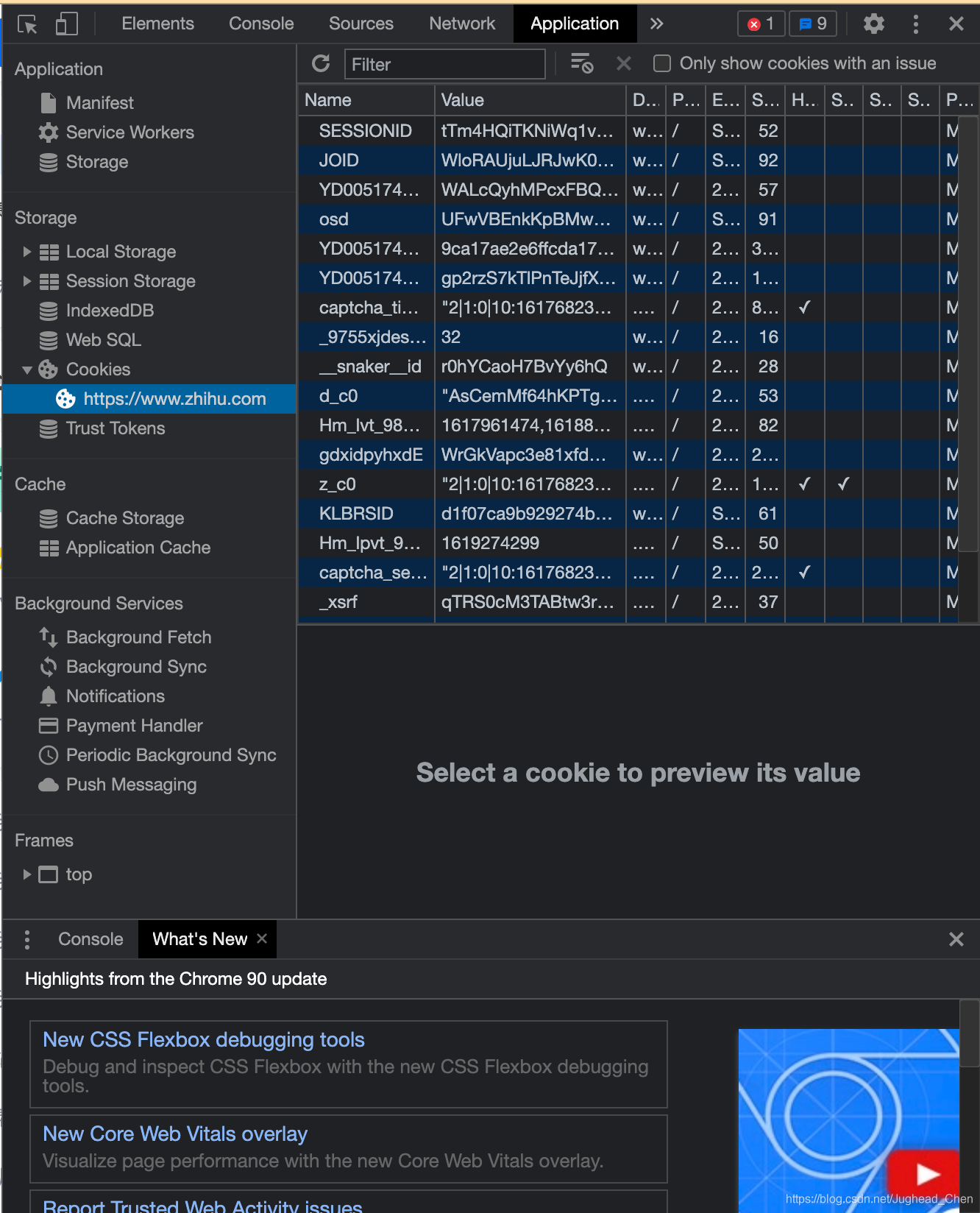Image resolution: width=980 pixels, height=1213 pixels.
Task: Expand the top frame arrow
Action: [x=27, y=874]
